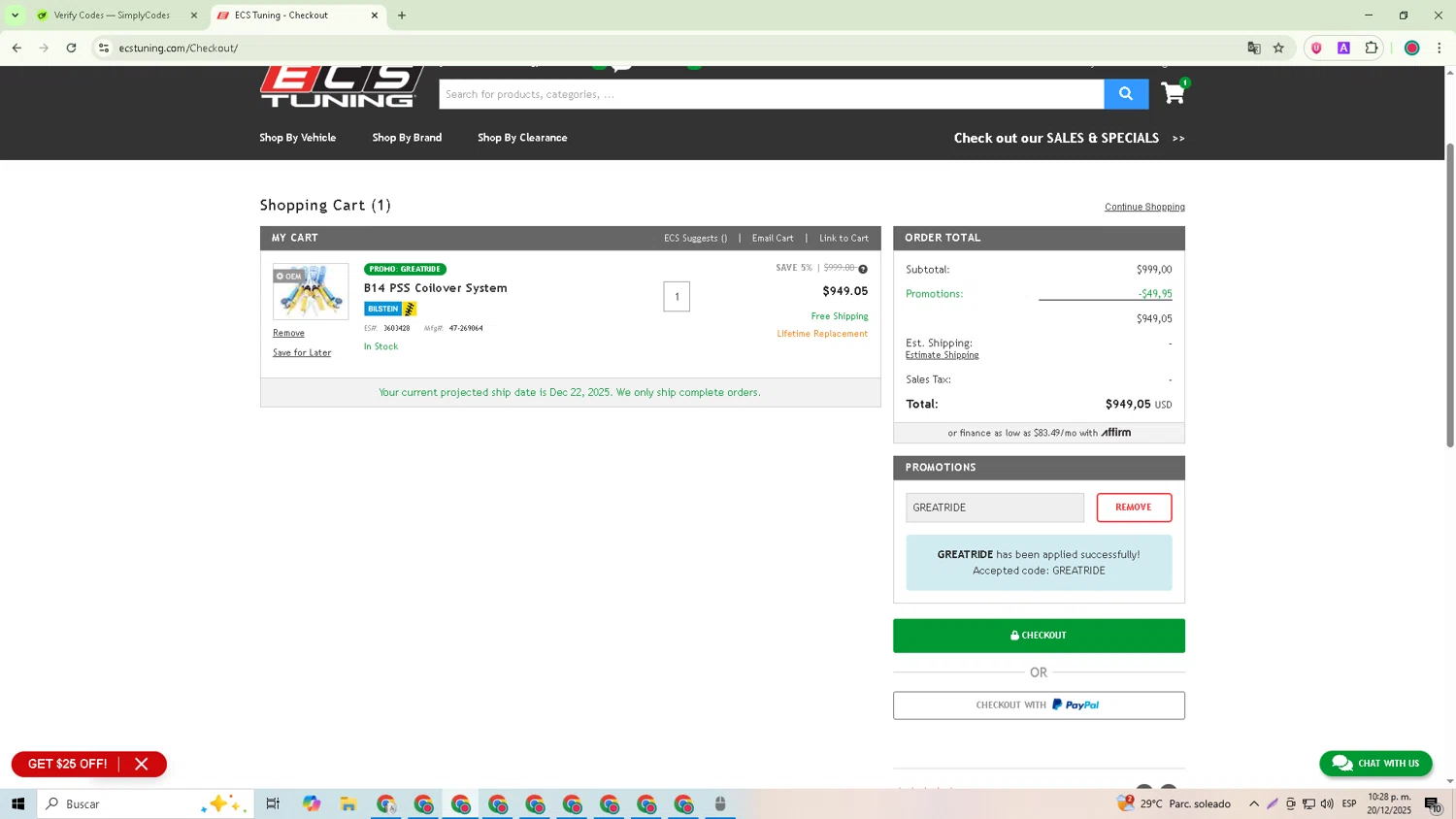Switch the ESP input language indicator

click(1349, 804)
